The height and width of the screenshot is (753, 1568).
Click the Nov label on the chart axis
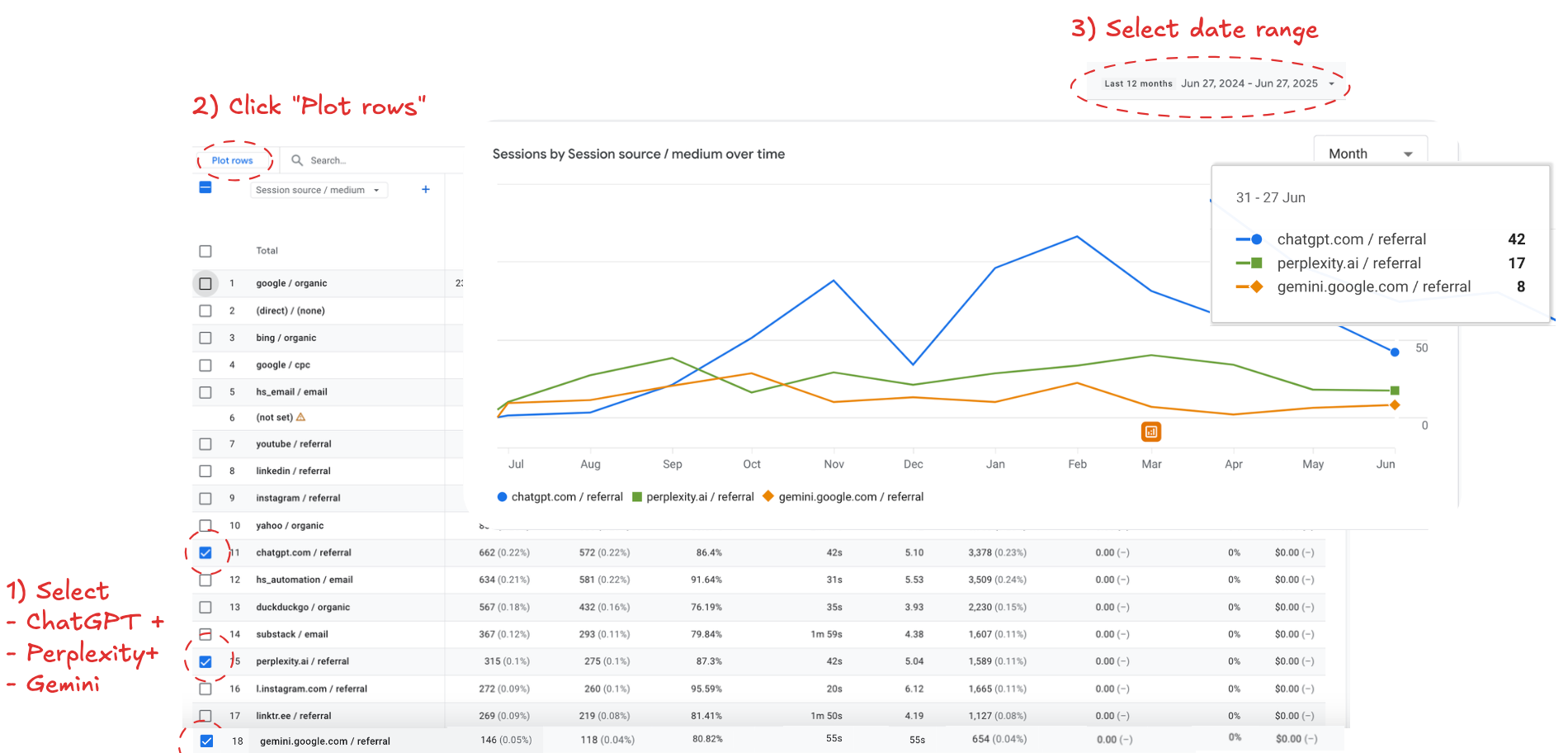(834, 464)
